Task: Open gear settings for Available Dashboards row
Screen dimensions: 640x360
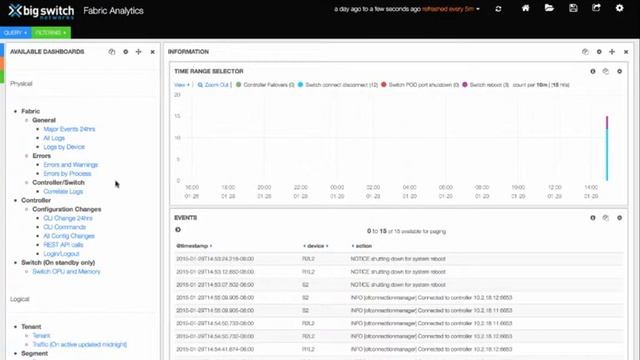Action: [126, 52]
